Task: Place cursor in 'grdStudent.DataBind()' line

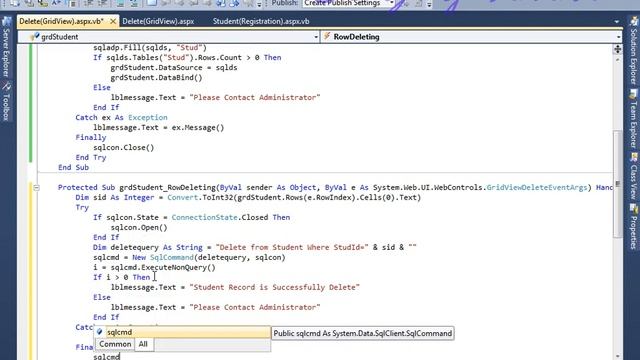Action: [x=156, y=78]
